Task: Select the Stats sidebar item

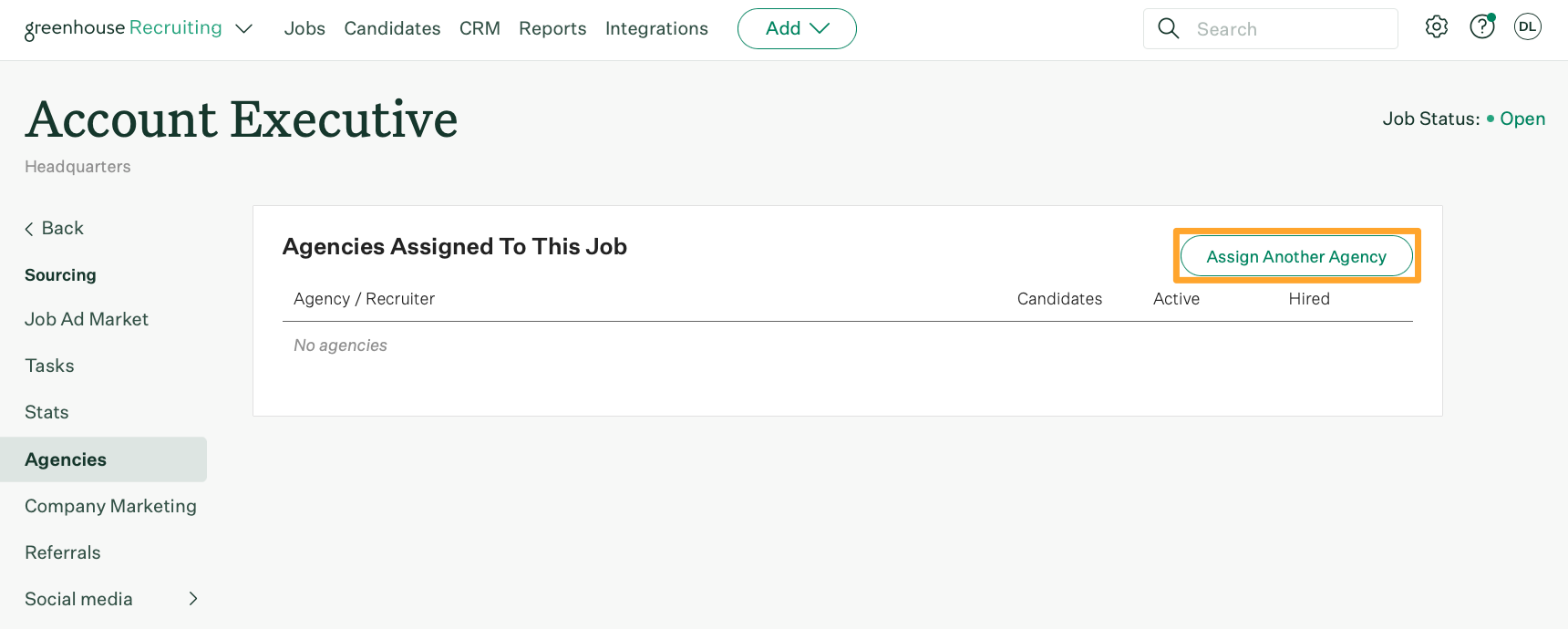Action: click(46, 412)
